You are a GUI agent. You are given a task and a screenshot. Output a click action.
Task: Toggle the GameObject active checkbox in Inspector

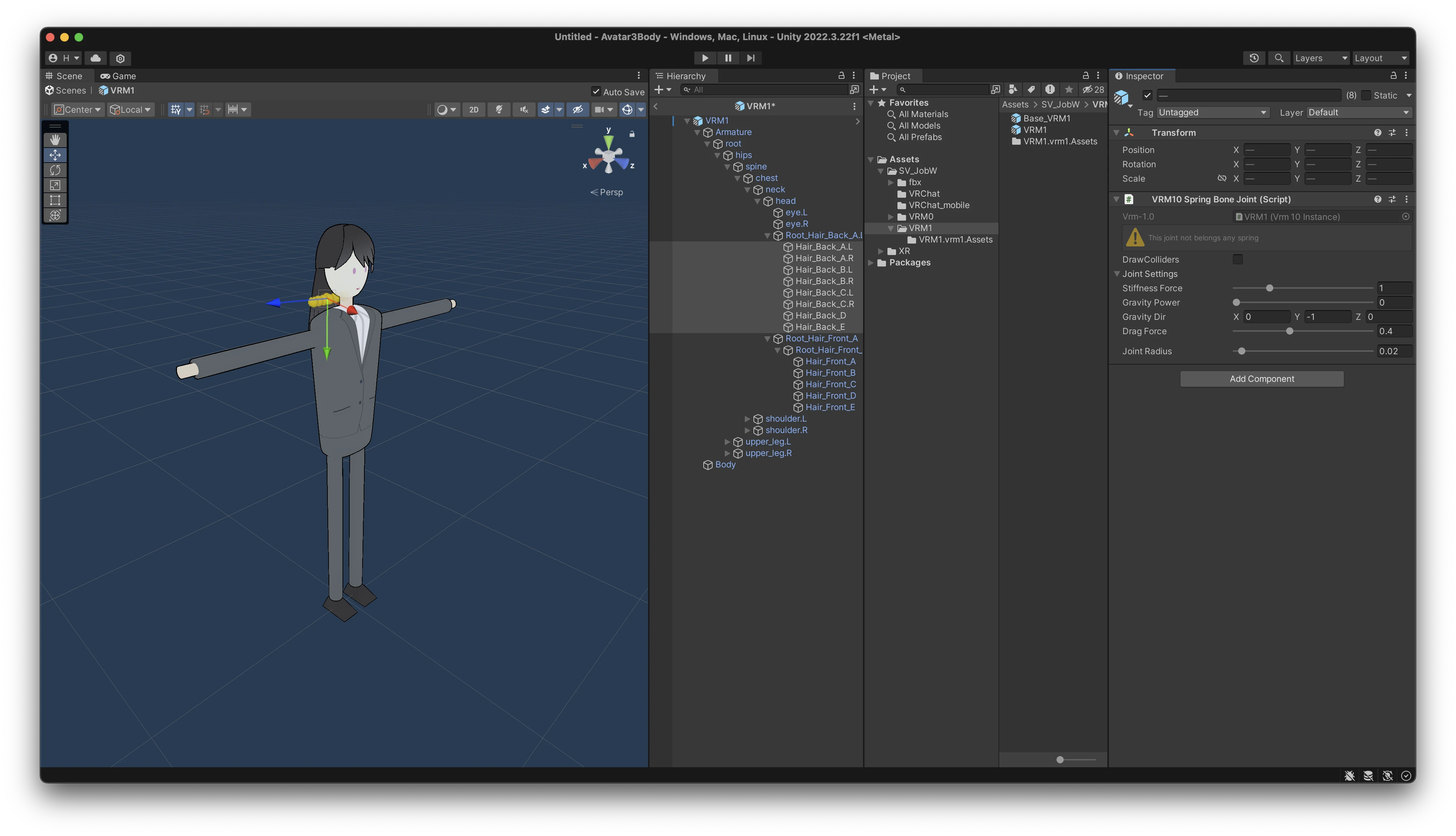pos(1147,95)
